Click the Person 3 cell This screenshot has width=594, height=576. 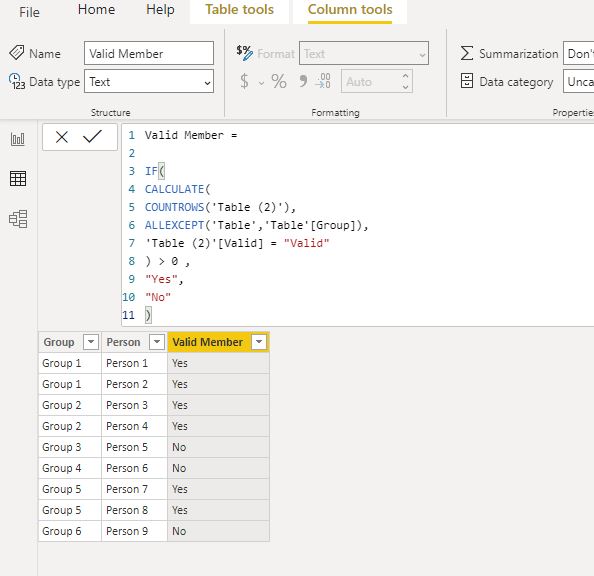[134, 405]
